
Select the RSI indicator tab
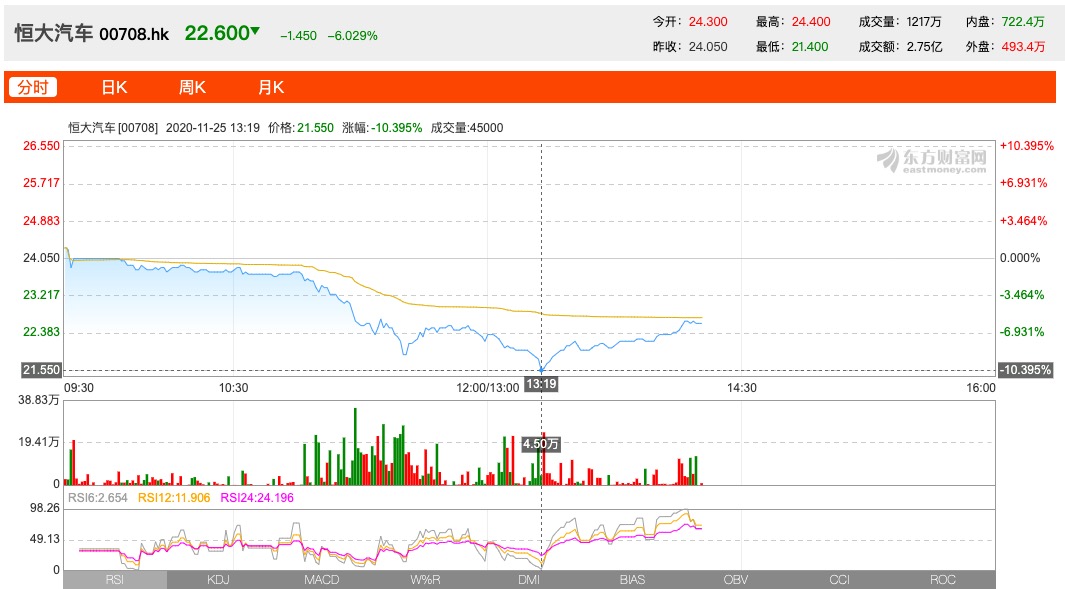[x=115, y=579]
